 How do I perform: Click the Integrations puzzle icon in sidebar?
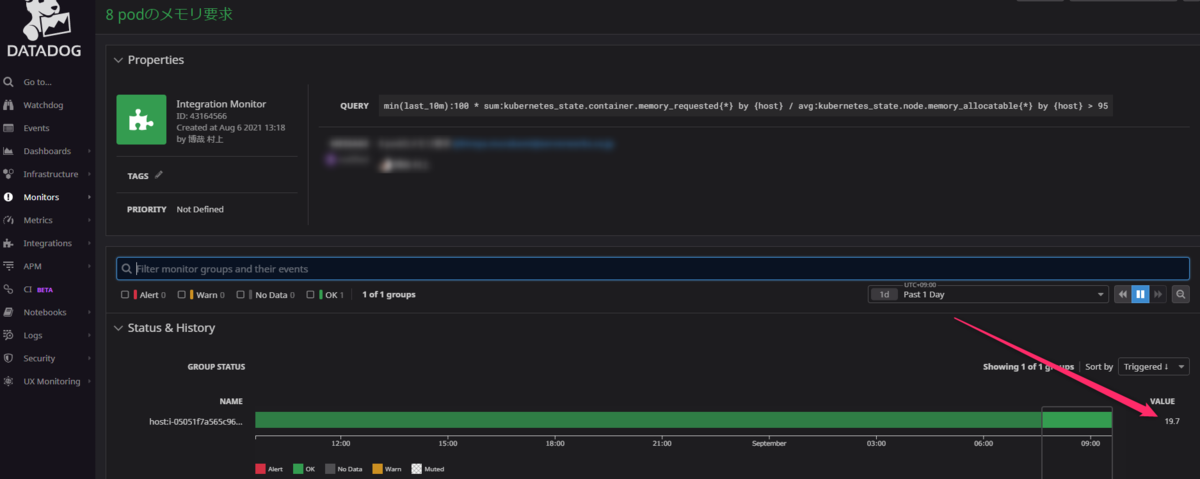8,243
